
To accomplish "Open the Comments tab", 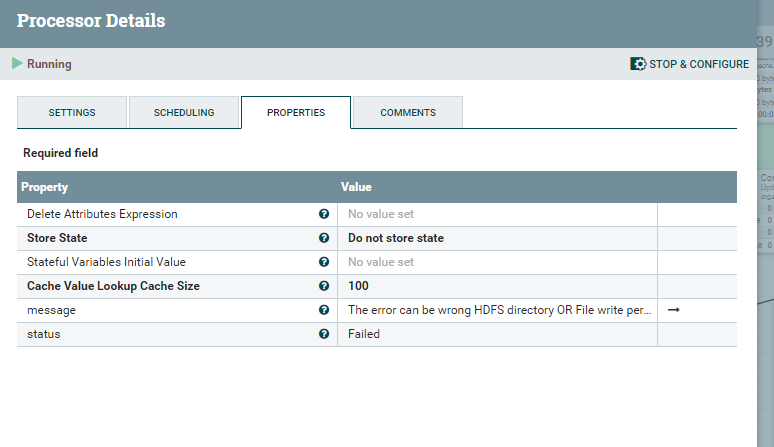I will 408,113.
